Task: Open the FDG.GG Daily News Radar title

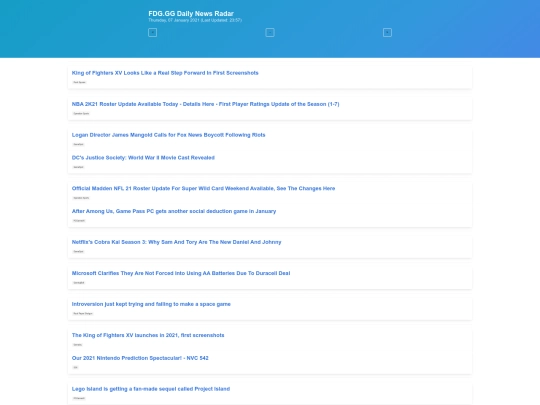Action: coord(191,13)
